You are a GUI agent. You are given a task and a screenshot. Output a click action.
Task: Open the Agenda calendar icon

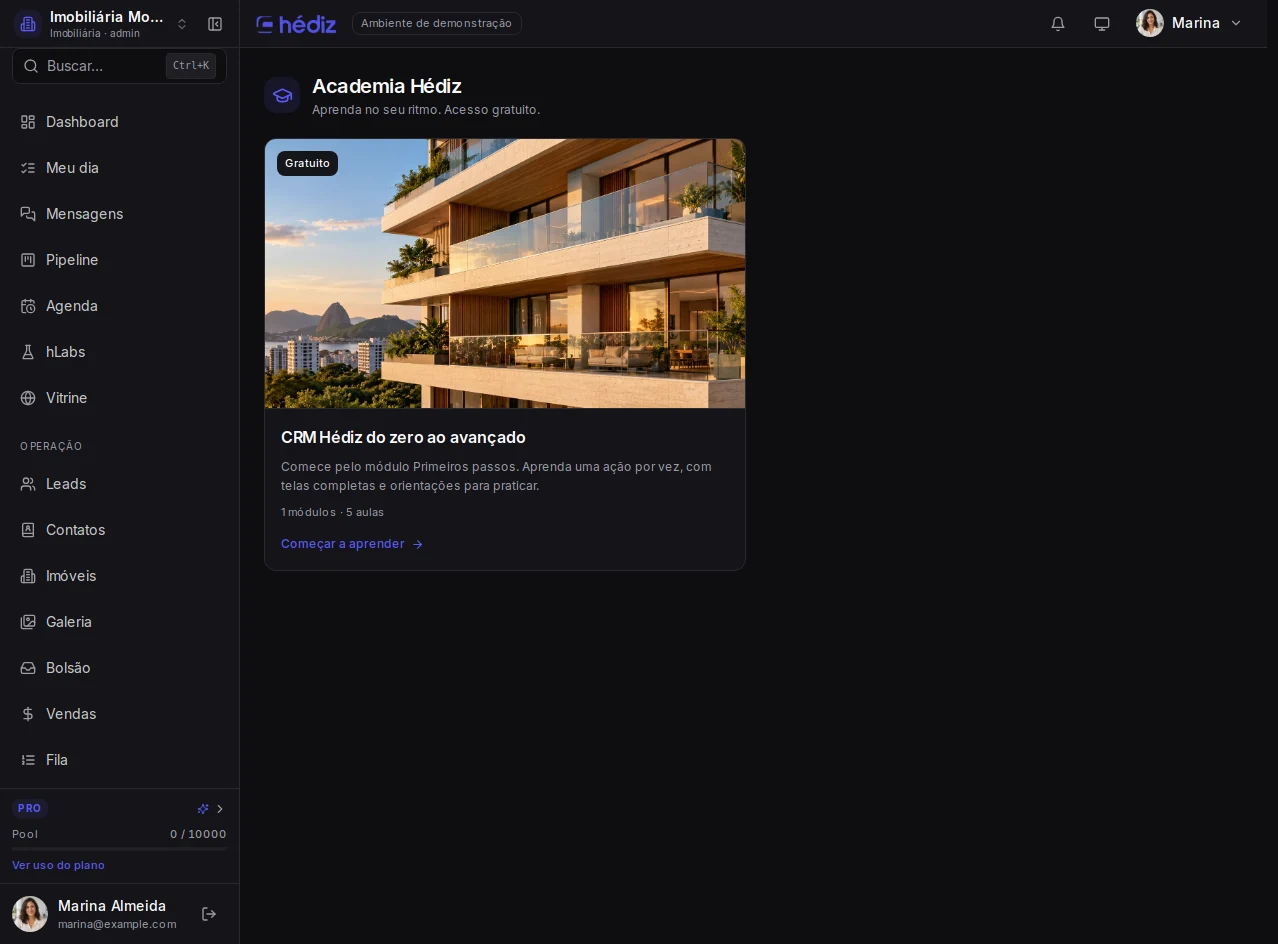[x=28, y=306]
